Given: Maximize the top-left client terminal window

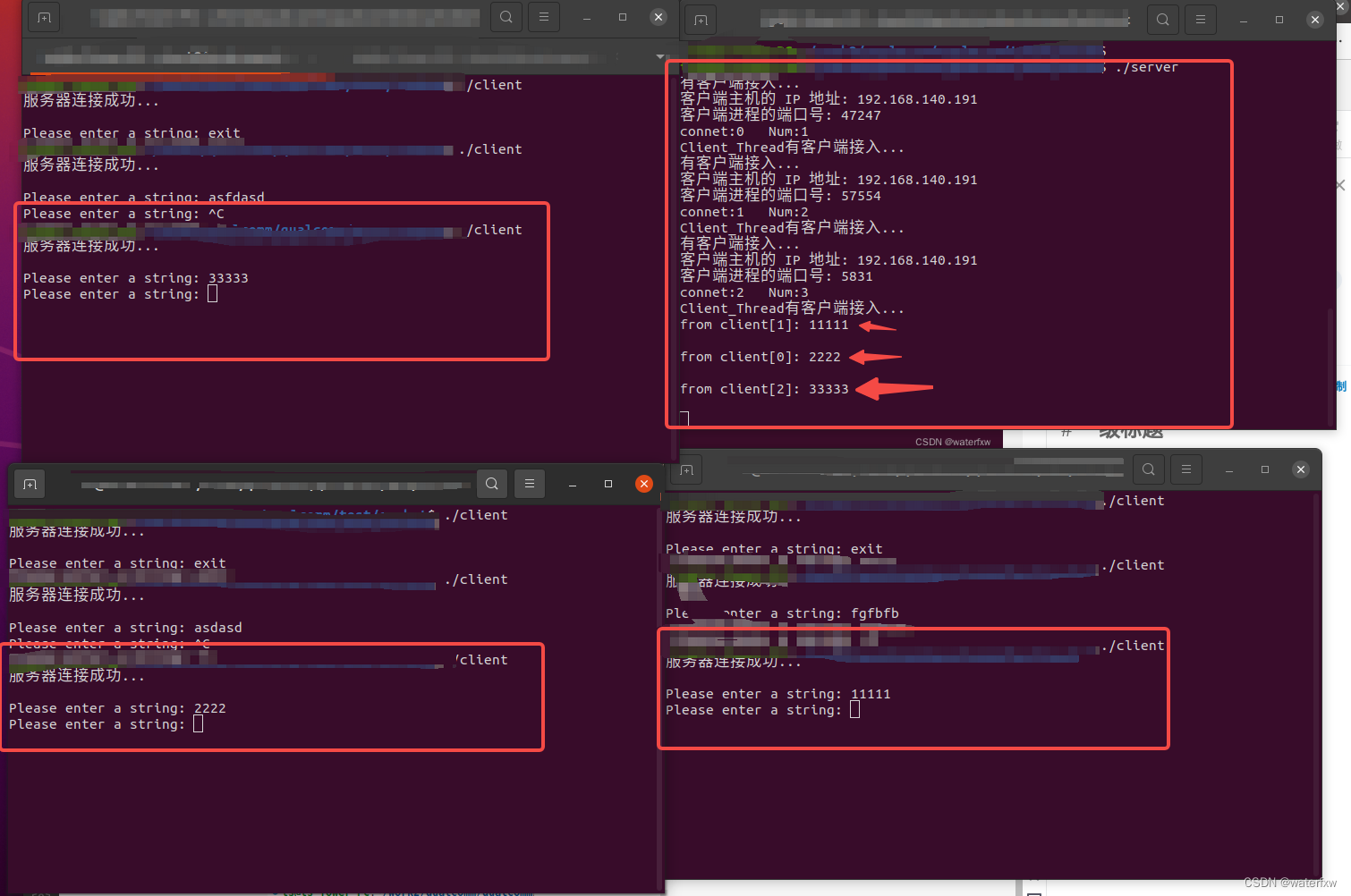Looking at the screenshot, I should click(x=623, y=17).
